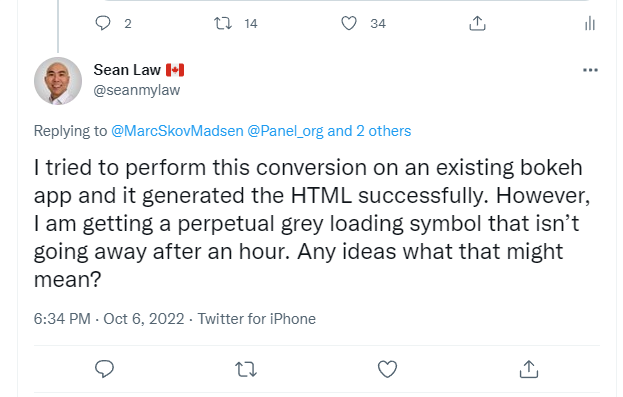The width and height of the screenshot is (623, 397).
Task: Click the Twitter for iPhone source link
Action: tap(257, 319)
